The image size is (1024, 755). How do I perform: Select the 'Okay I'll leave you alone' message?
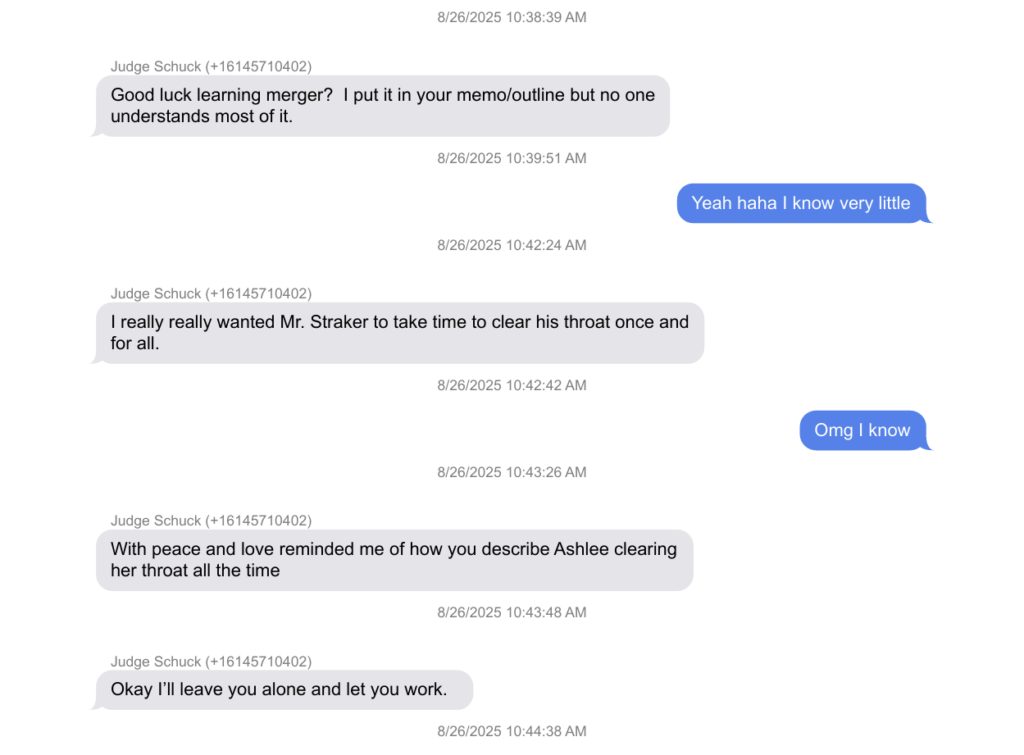tap(284, 690)
